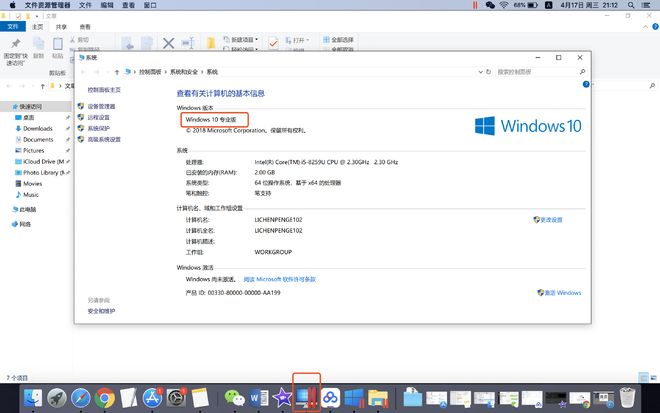Open the 新建项目 dropdown in ribbon
The image size is (660, 413).
240,40
